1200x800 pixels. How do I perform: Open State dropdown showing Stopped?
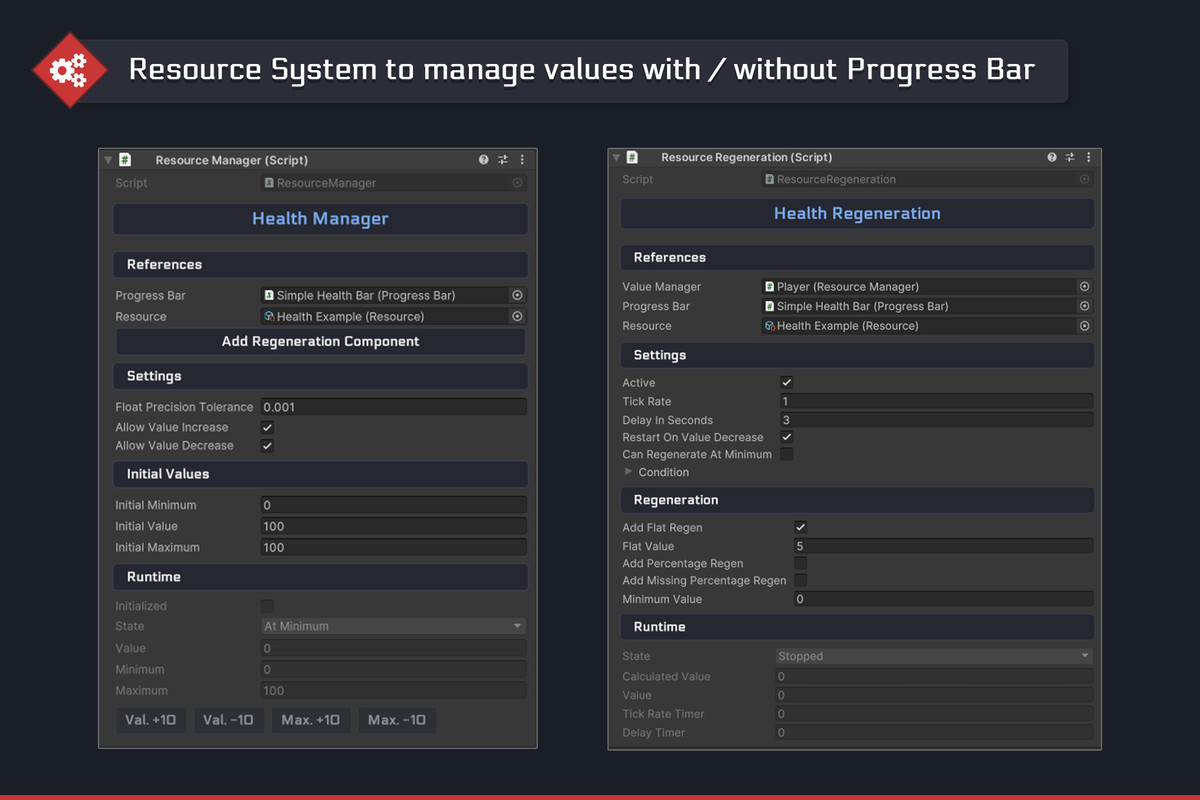[934, 656]
